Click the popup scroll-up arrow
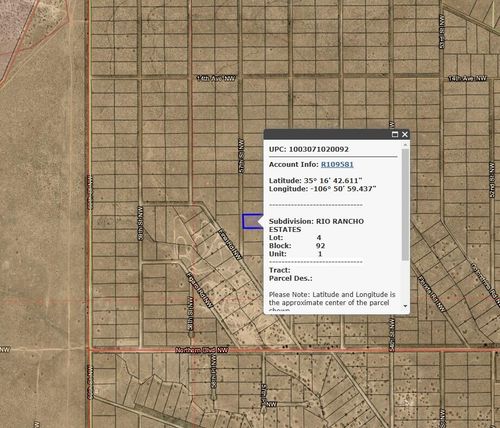This screenshot has height=428, width=500. 405,145
